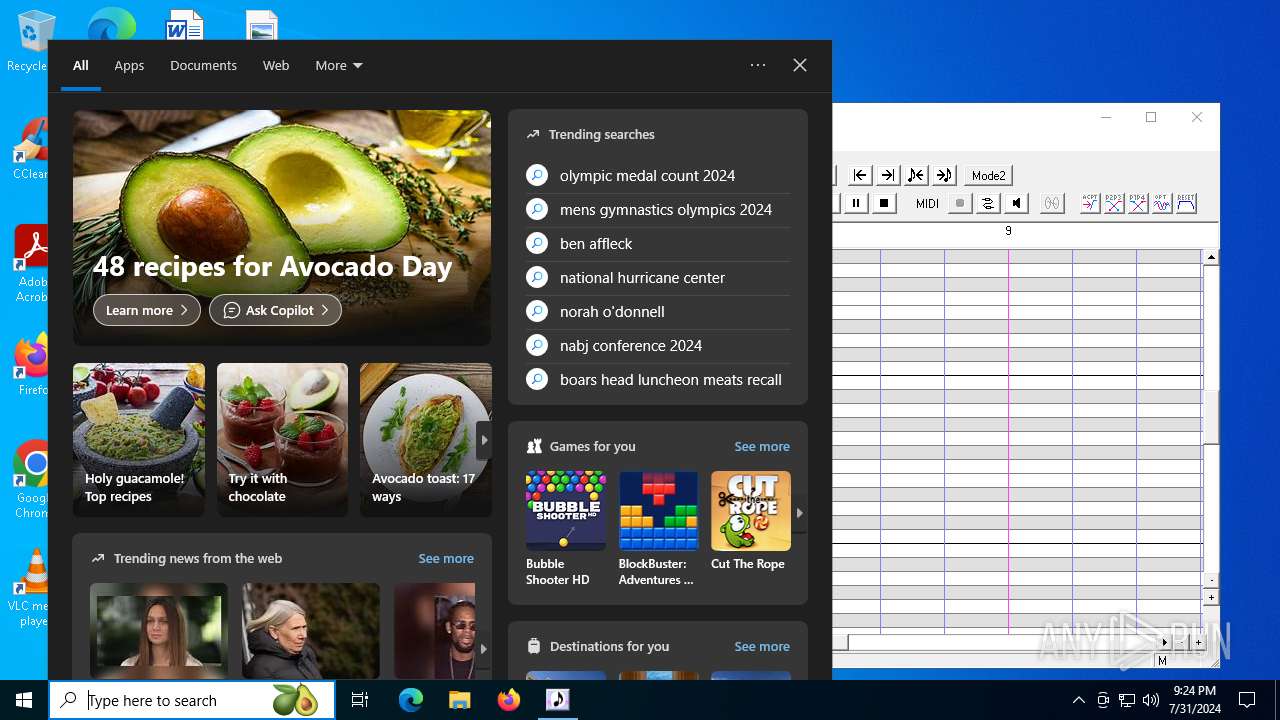Open the Cut The Rope game
Screen dimensions: 1280x720
click(751, 521)
